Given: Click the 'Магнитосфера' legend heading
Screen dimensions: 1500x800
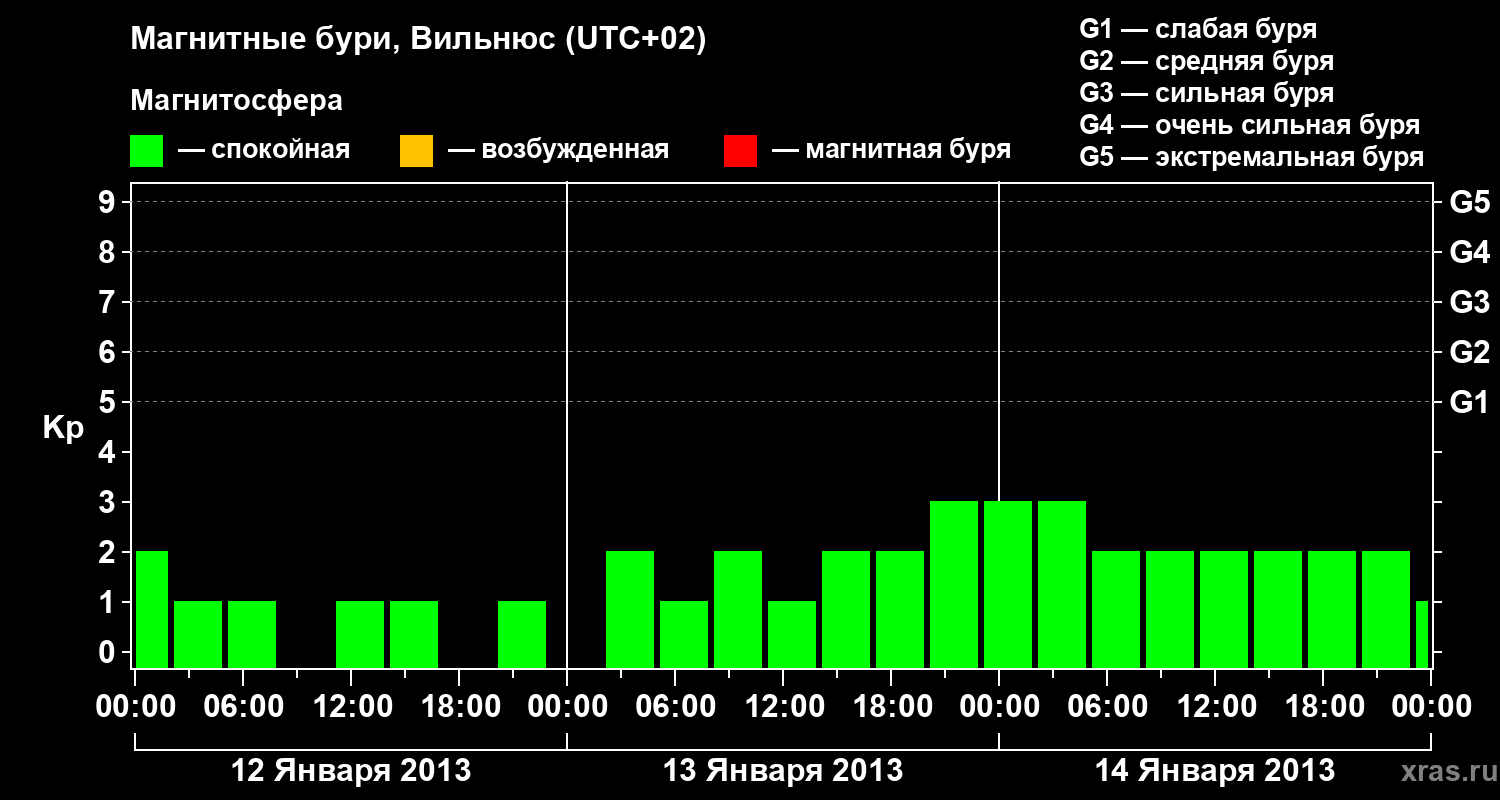Looking at the screenshot, I should coord(236,101).
